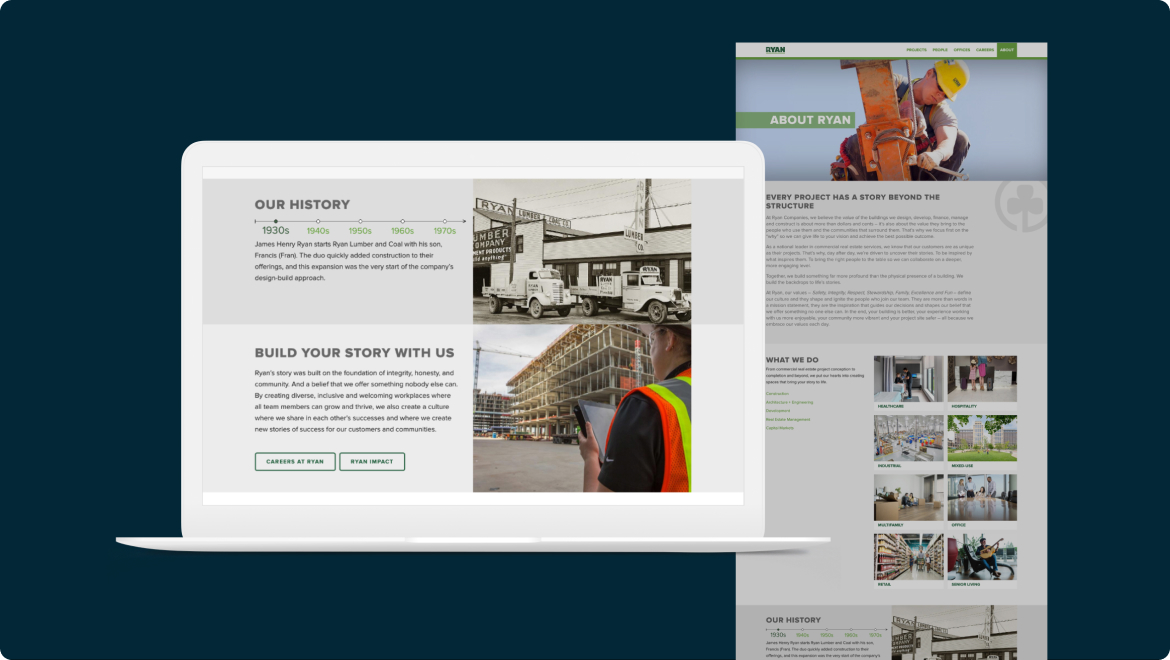The width and height of the screenshot is (1170, 660).
Task: Click 'EVERY PROJECT HAS A STORY BEYOND THE STRUCTURE'
Action: tap(853, 201)
